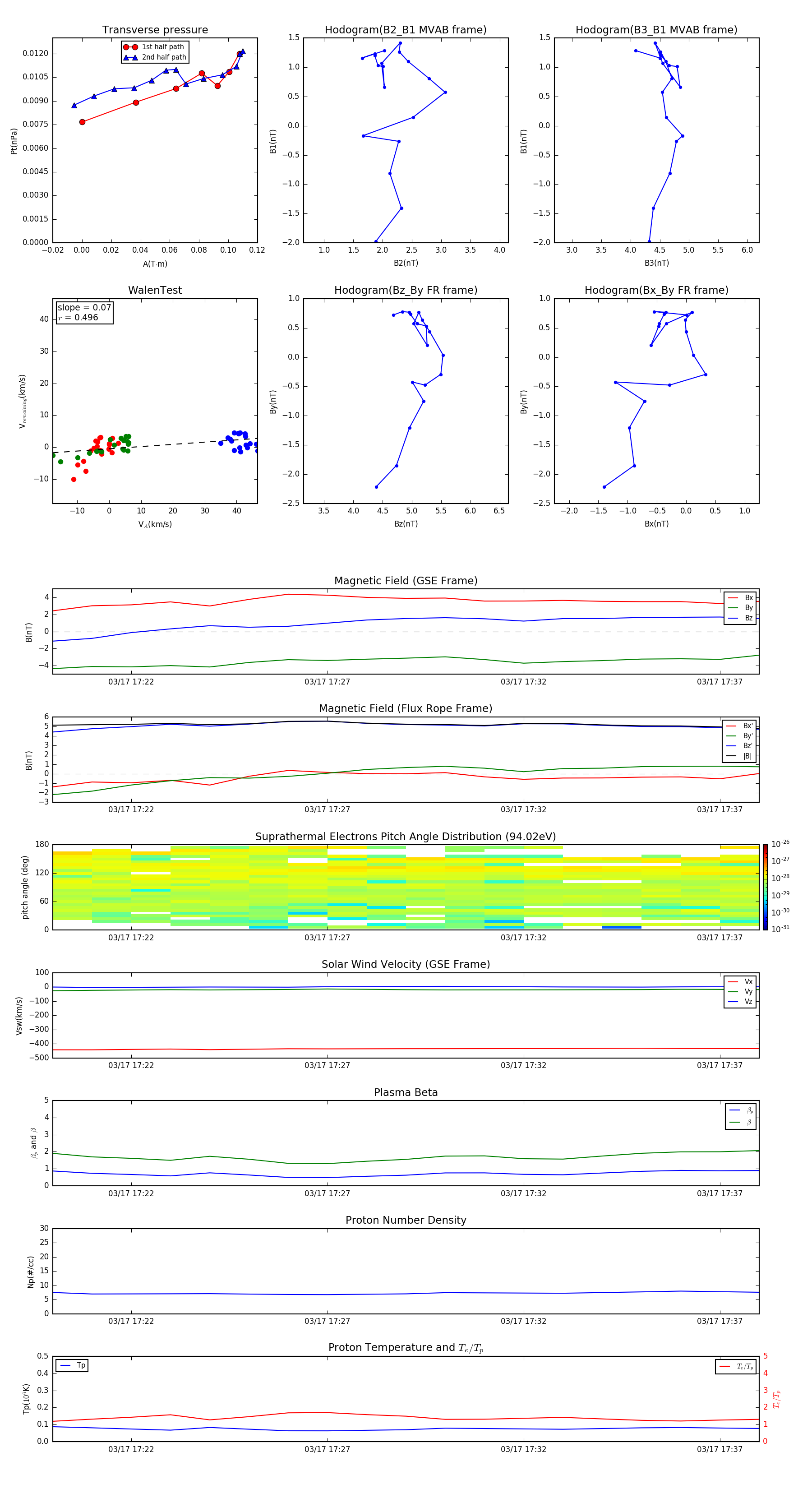
Task: Click the "Hodogram(B2_B1 MVAB frame)" title
Action: [405, 29]
